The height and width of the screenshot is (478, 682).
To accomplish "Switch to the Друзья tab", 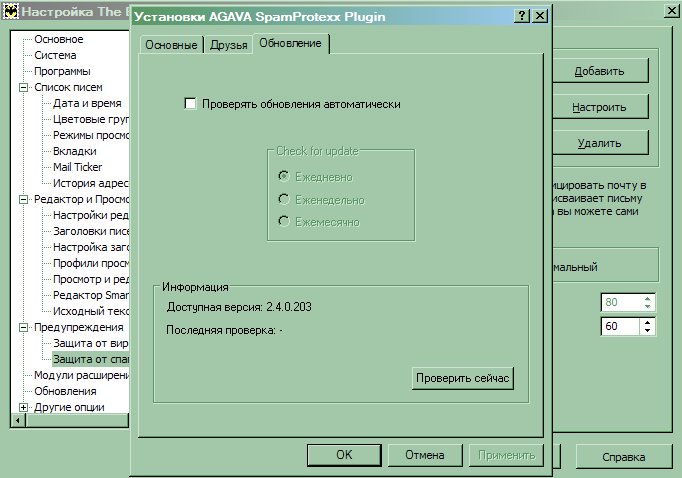I will pos(229,45).
